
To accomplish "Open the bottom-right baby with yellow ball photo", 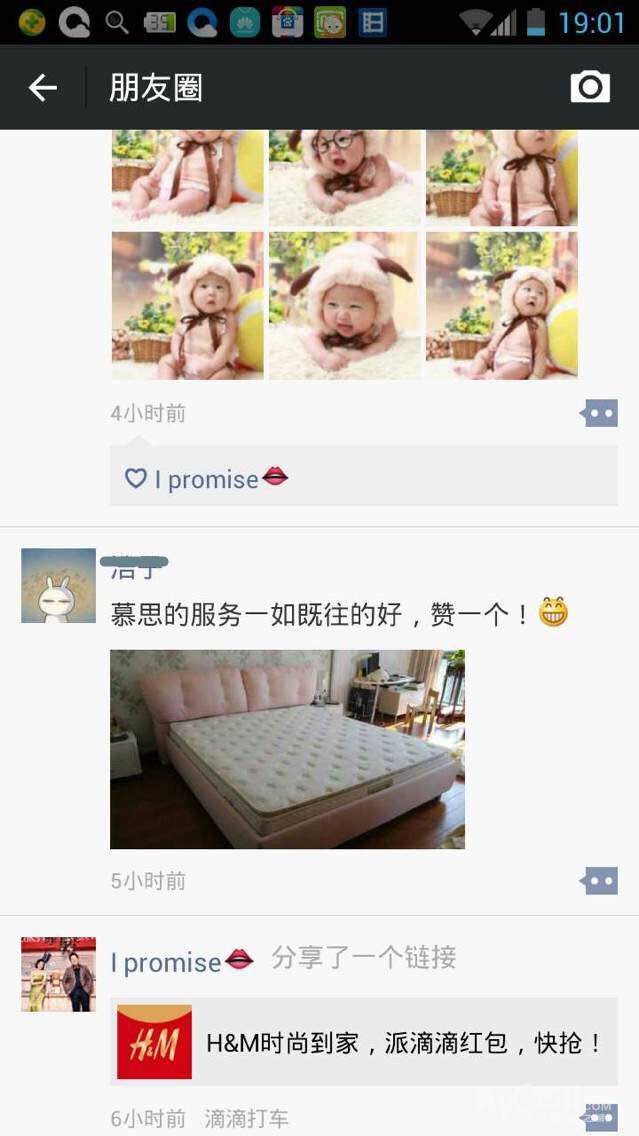I will [502, 306].
